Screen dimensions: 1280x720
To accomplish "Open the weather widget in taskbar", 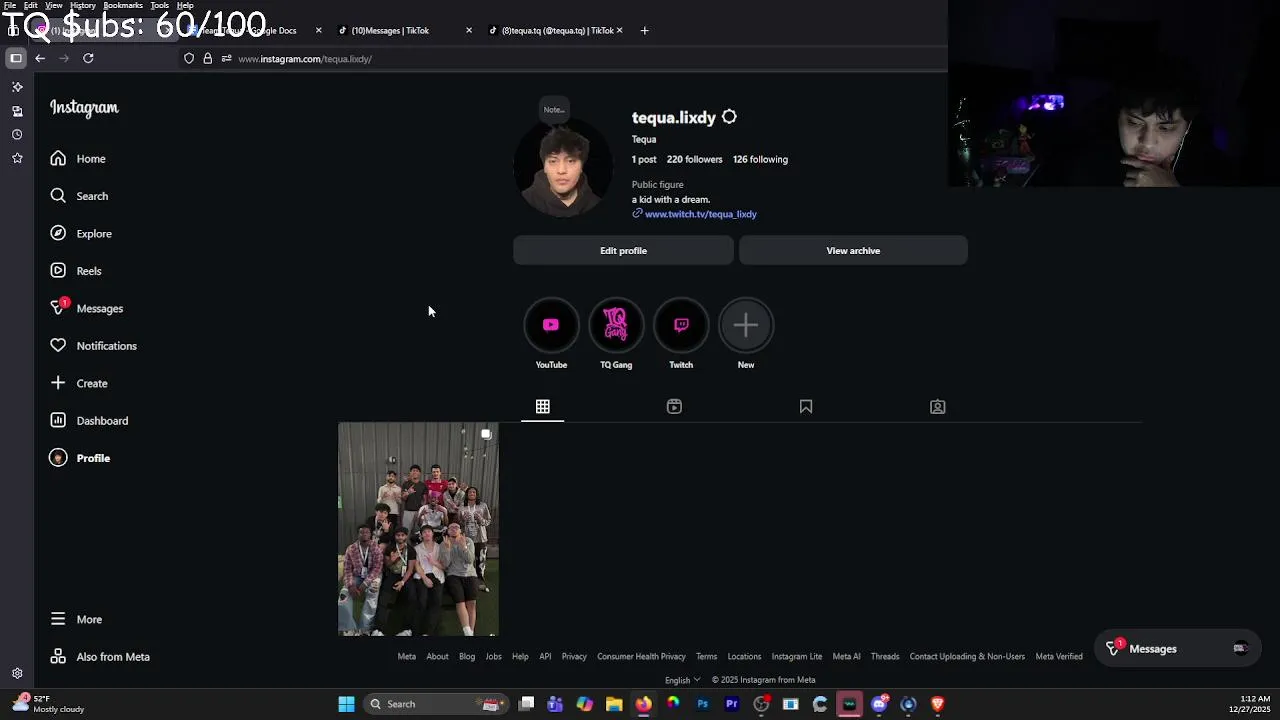I will coord(48,704).
